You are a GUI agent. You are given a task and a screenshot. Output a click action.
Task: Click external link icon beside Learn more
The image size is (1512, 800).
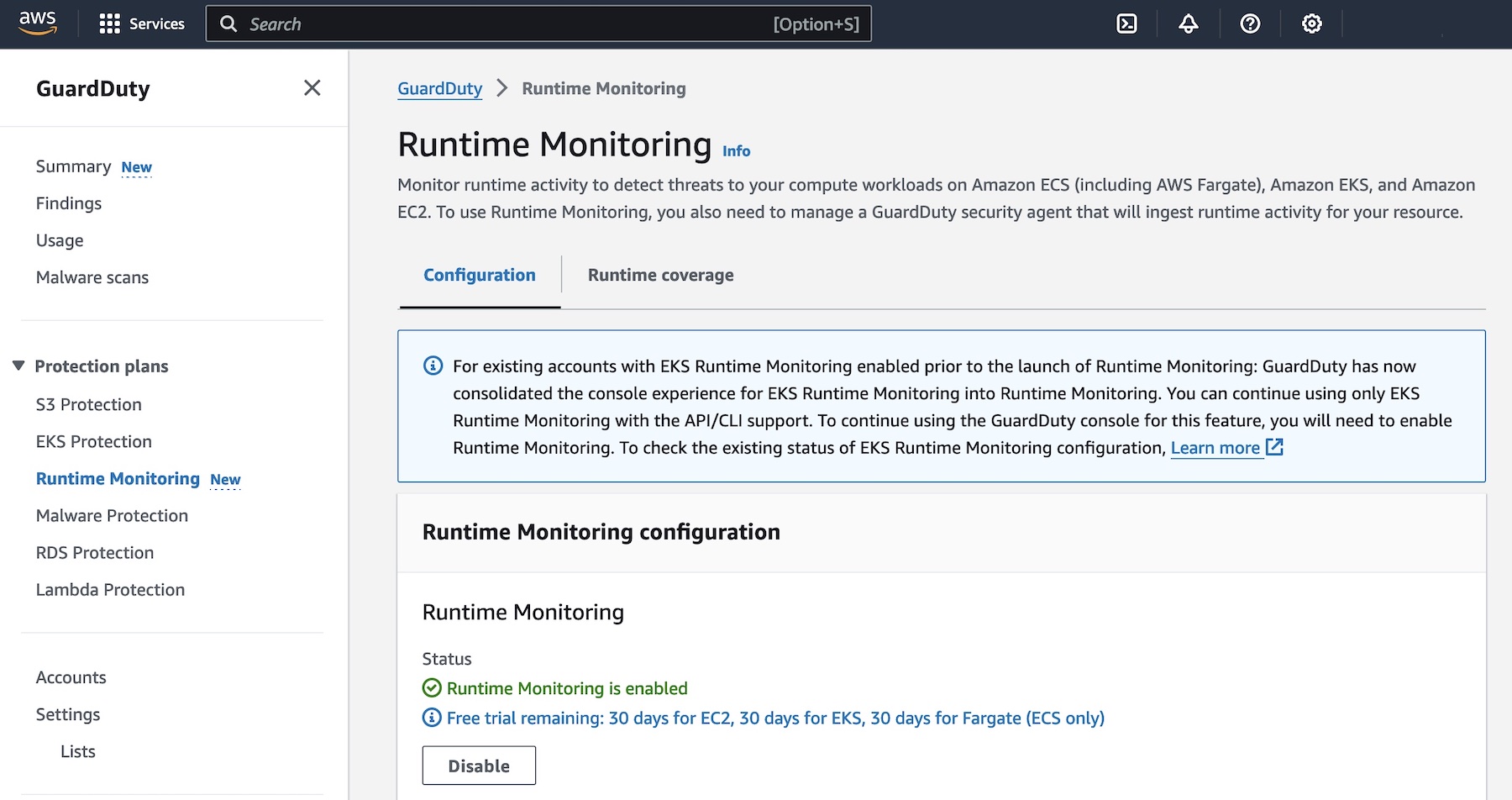1274,447
